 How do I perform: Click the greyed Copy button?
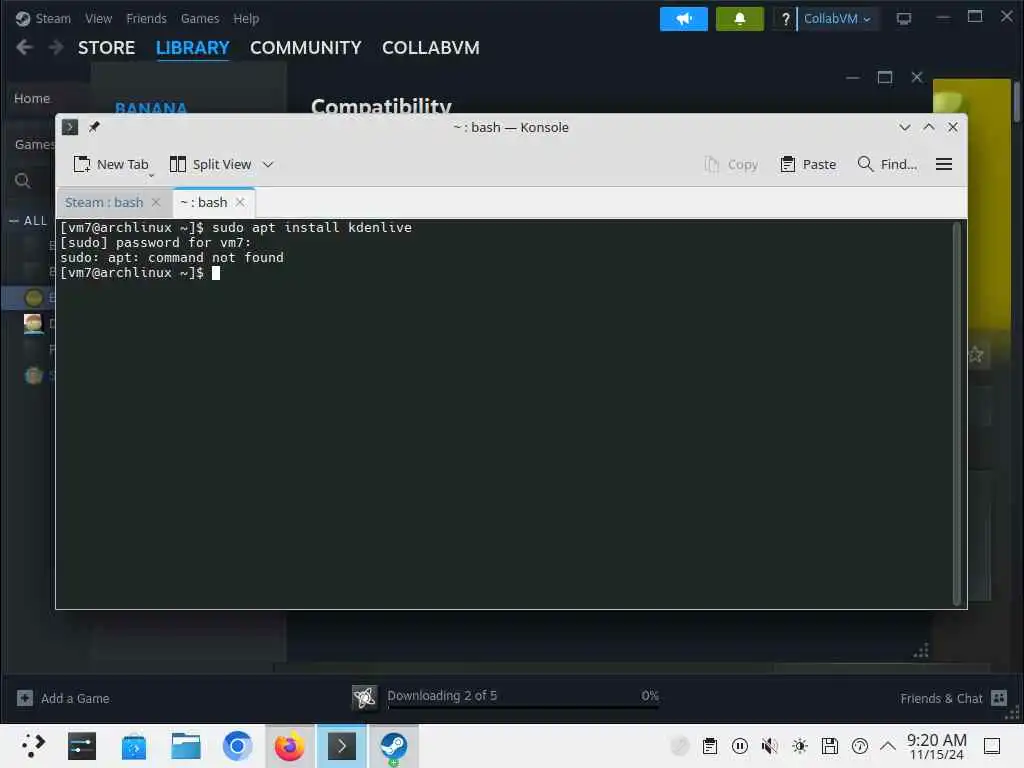pos(731,165)
